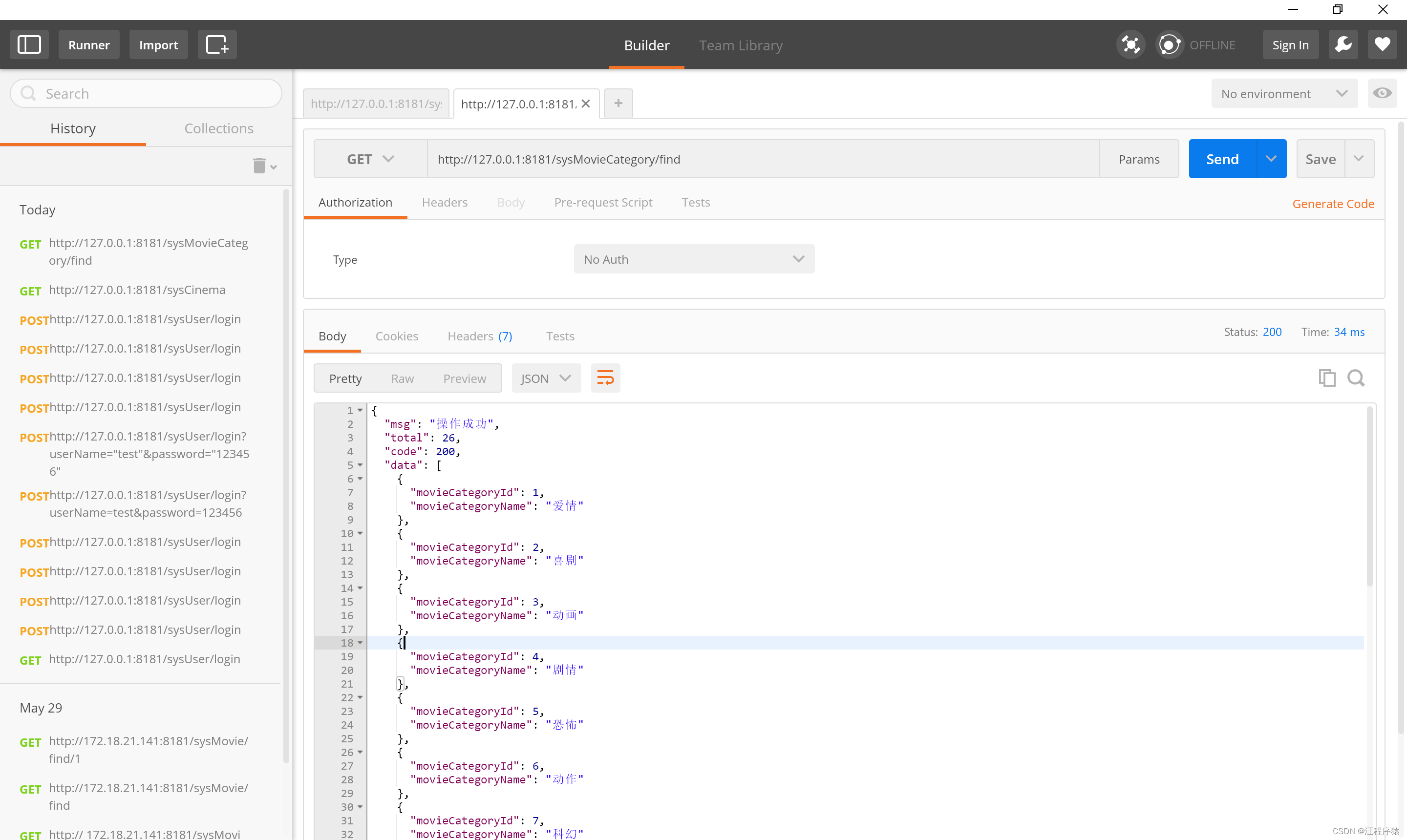Click the heart icon in header
Image resolution: width=1407 pixels, height=840 pixels.
coord(1382,45)
